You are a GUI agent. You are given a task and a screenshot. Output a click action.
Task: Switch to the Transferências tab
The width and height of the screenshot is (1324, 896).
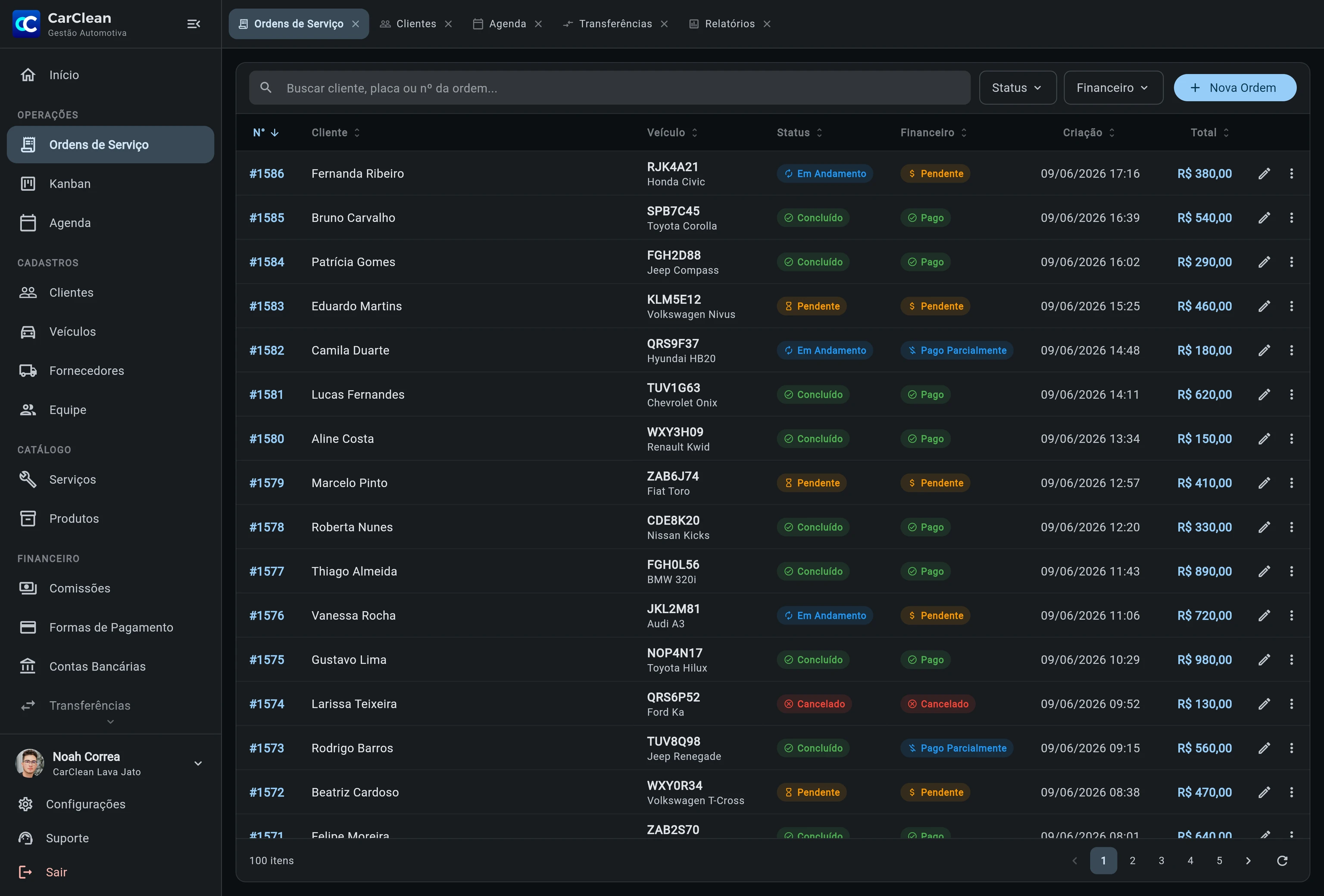[x=615, y=24]
